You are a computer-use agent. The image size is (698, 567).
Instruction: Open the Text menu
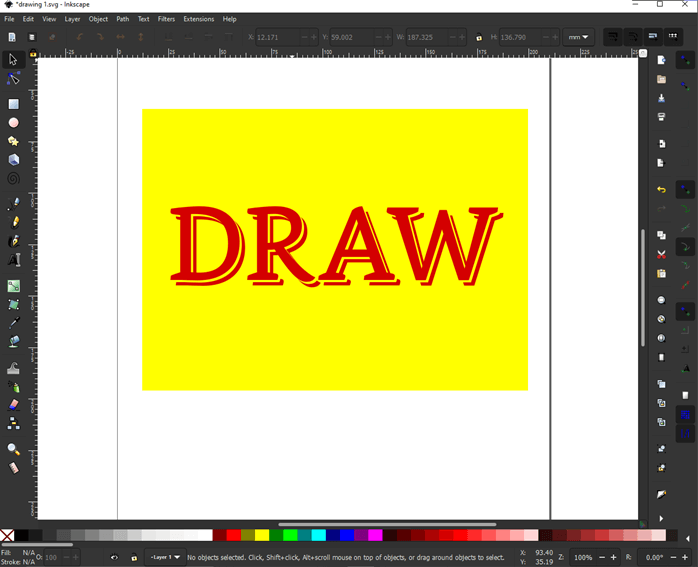[143, 19]
